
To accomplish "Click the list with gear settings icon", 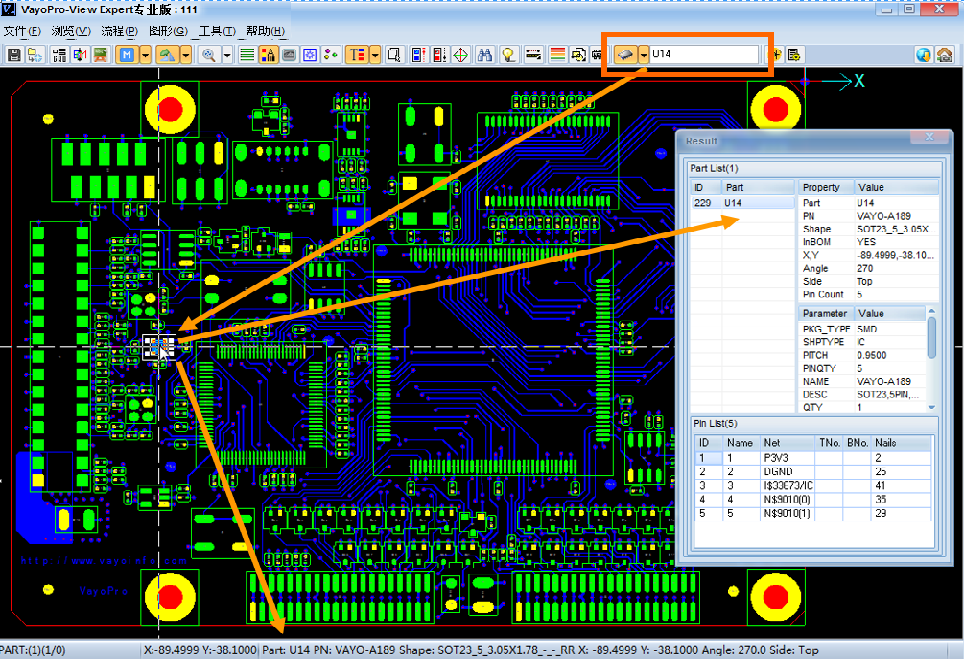I will click(x=794, y=55).
